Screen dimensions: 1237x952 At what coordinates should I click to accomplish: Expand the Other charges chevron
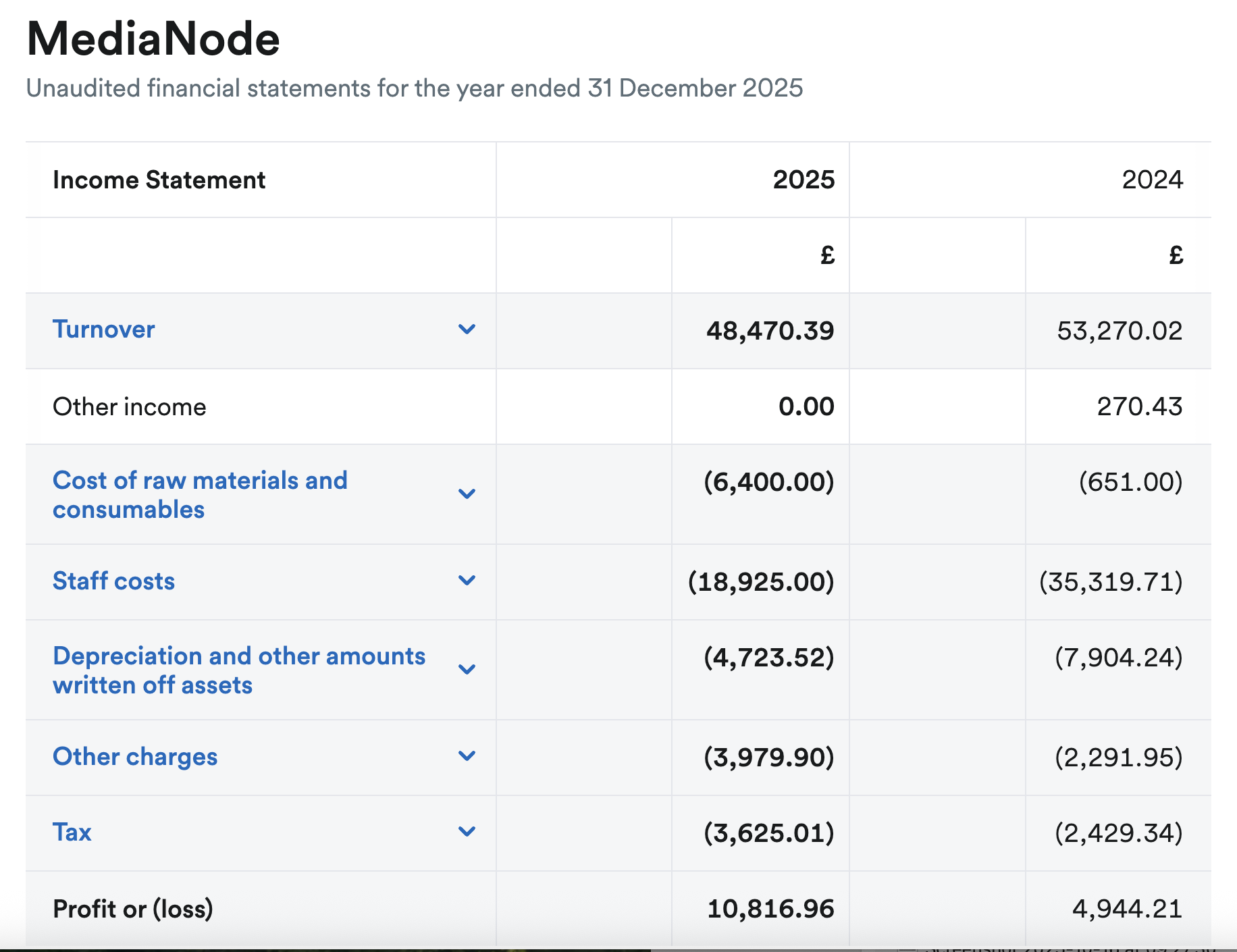pyautogui.click(x=467, y=756)
